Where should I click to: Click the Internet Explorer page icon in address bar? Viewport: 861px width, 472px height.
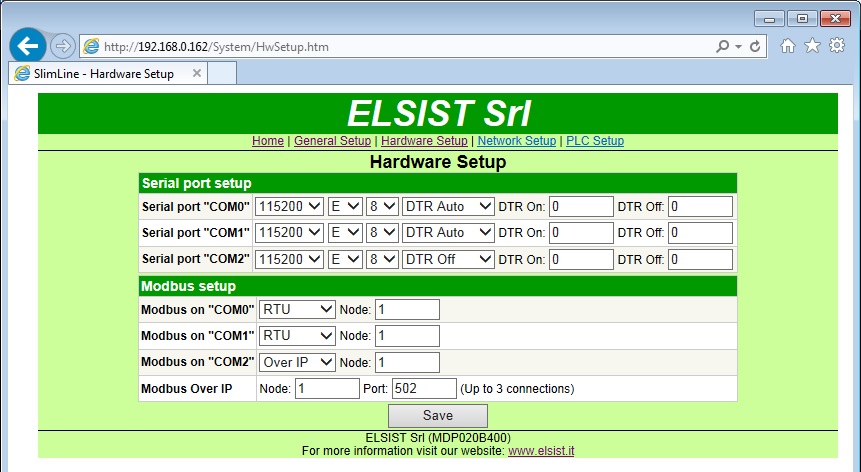coord(91,47)
